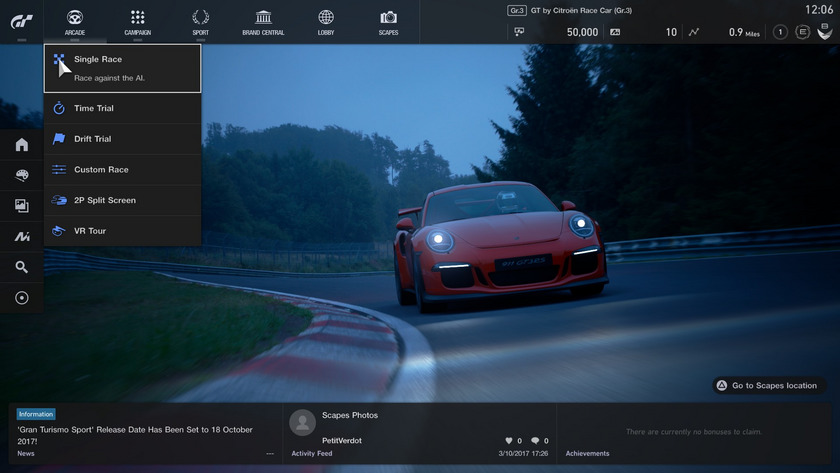
Task: Click PetitVerdot's user avatar in Activity Feed
Action: tap(302, 423)
